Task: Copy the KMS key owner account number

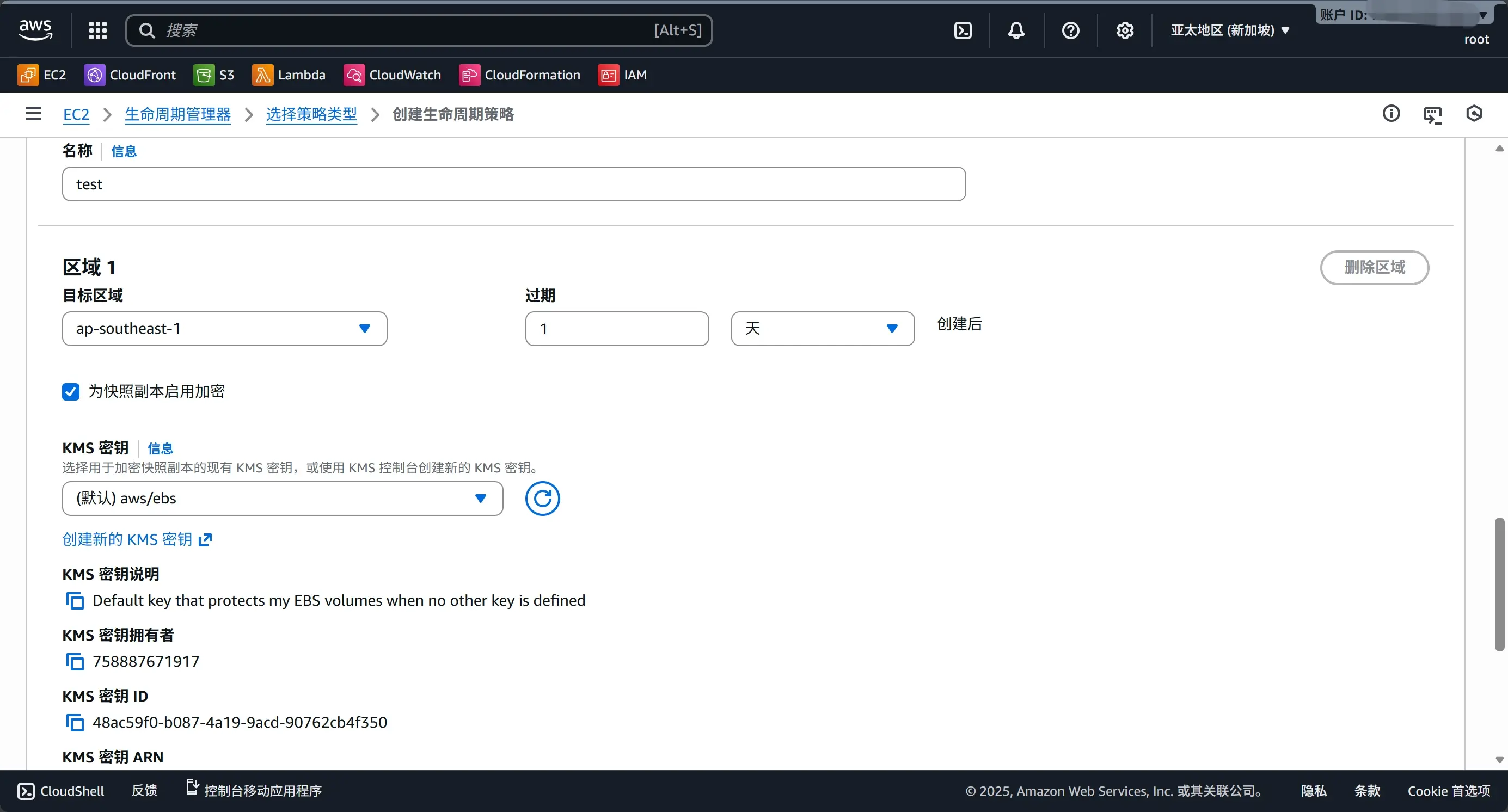Action: [x=75, y=662]
